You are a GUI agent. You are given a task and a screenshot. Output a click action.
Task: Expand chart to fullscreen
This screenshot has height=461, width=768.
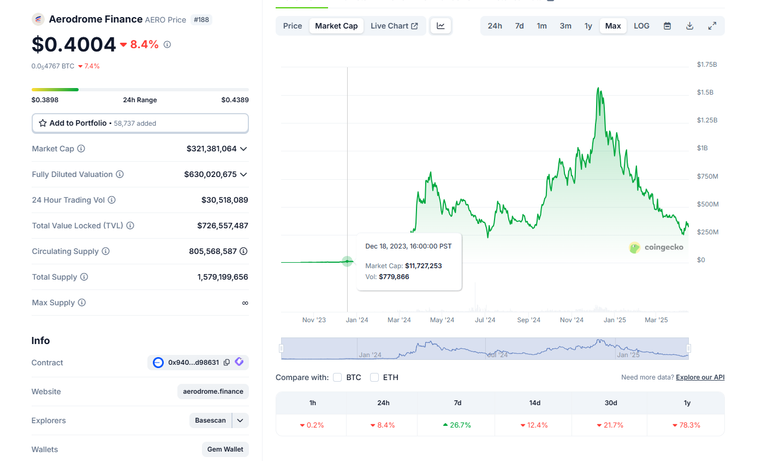point(712,26)
